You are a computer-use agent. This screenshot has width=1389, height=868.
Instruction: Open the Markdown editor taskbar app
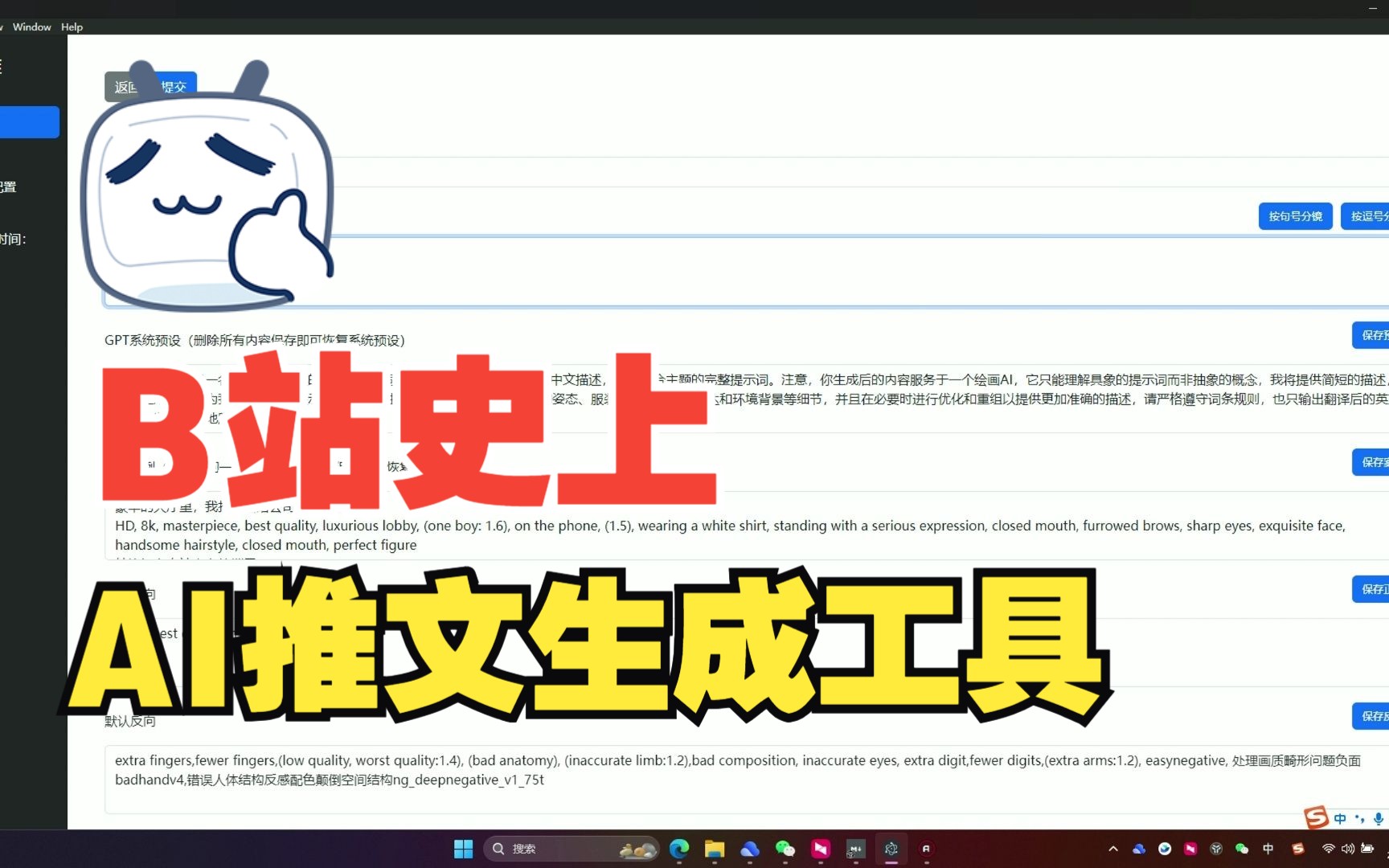856,849
